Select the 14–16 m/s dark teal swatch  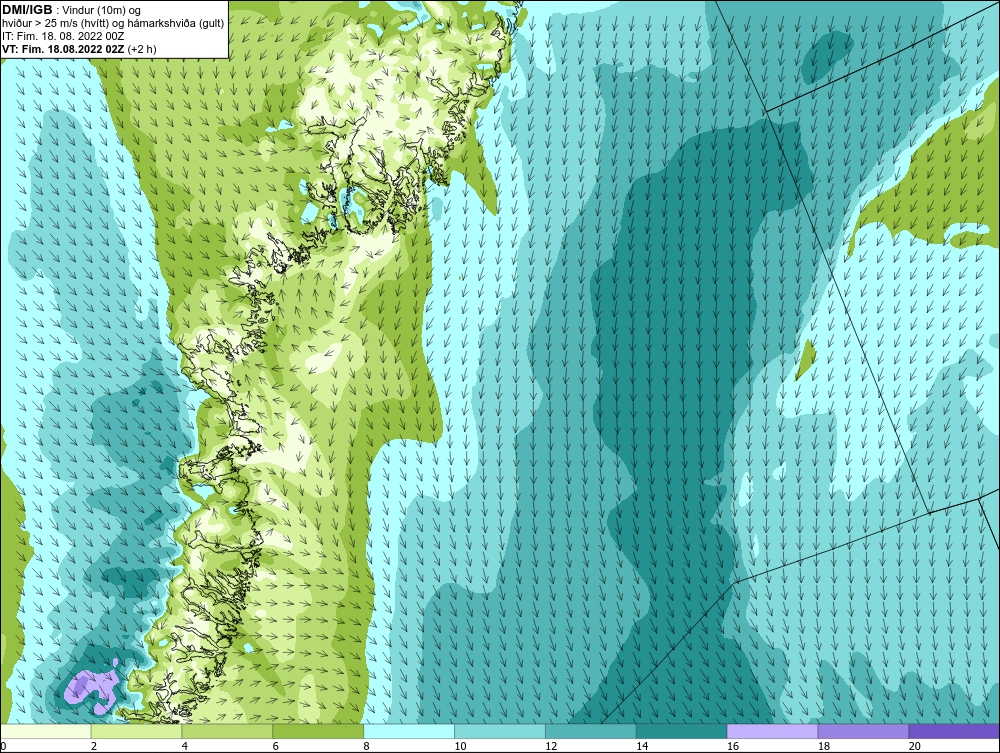[682, 731]
